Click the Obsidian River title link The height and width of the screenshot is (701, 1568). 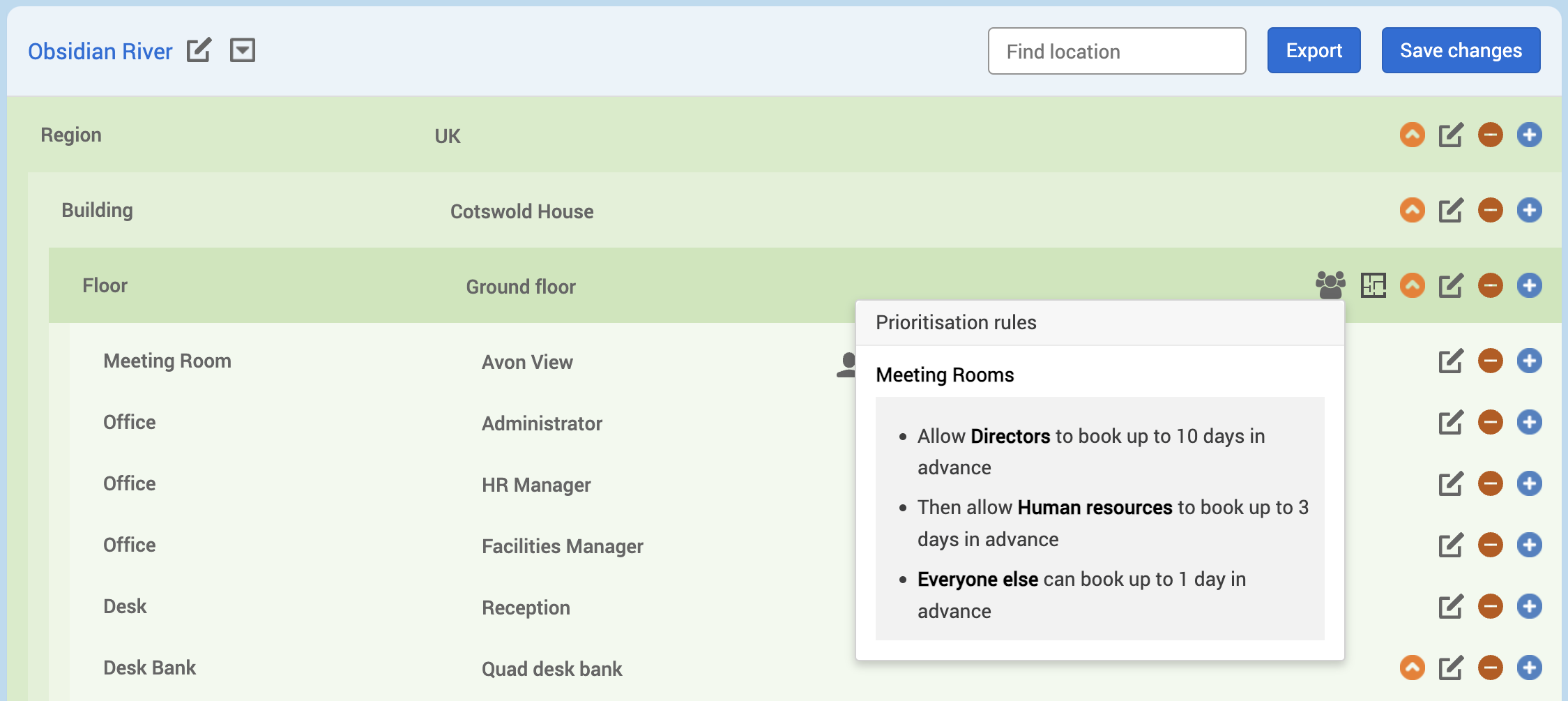point(100,51)
